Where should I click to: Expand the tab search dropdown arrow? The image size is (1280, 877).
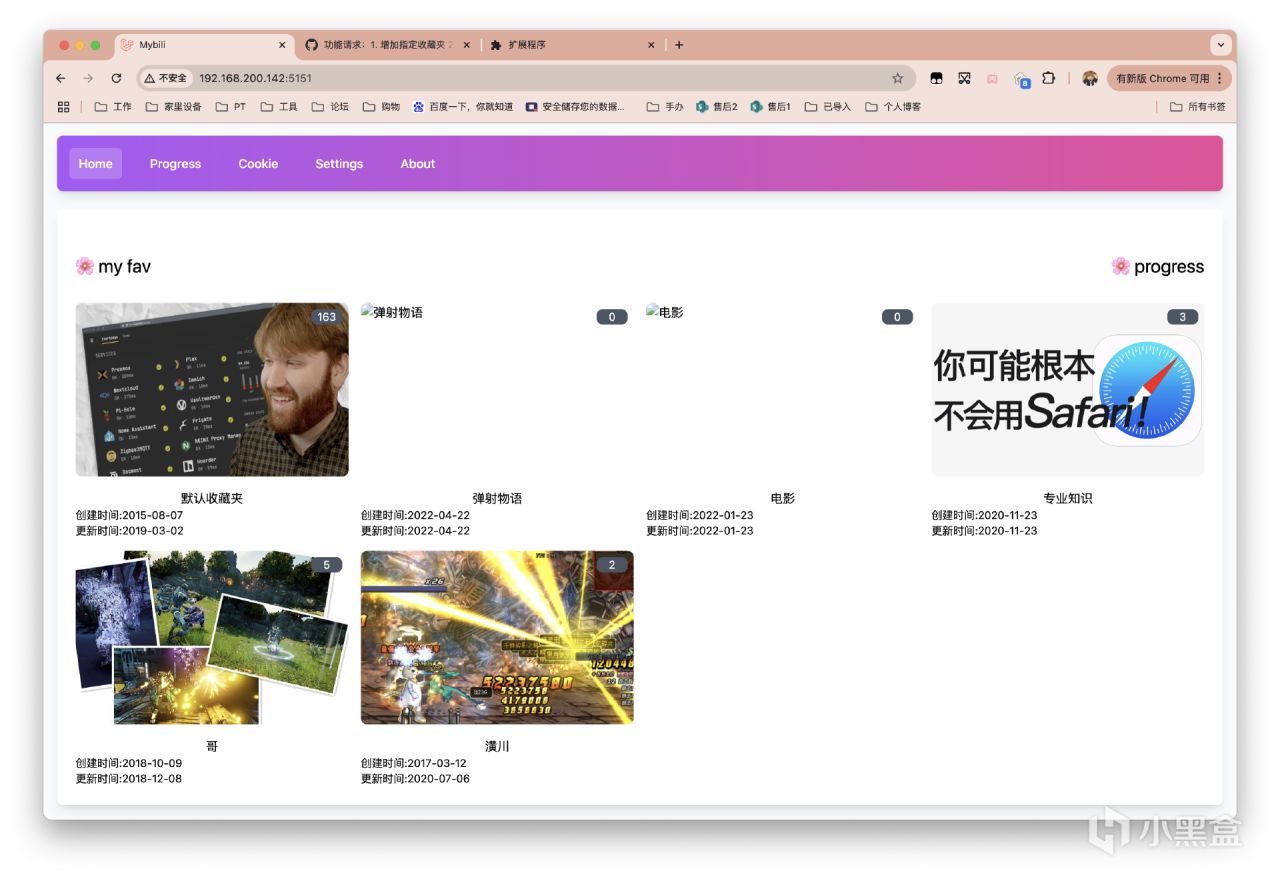tap(1220, 45)
